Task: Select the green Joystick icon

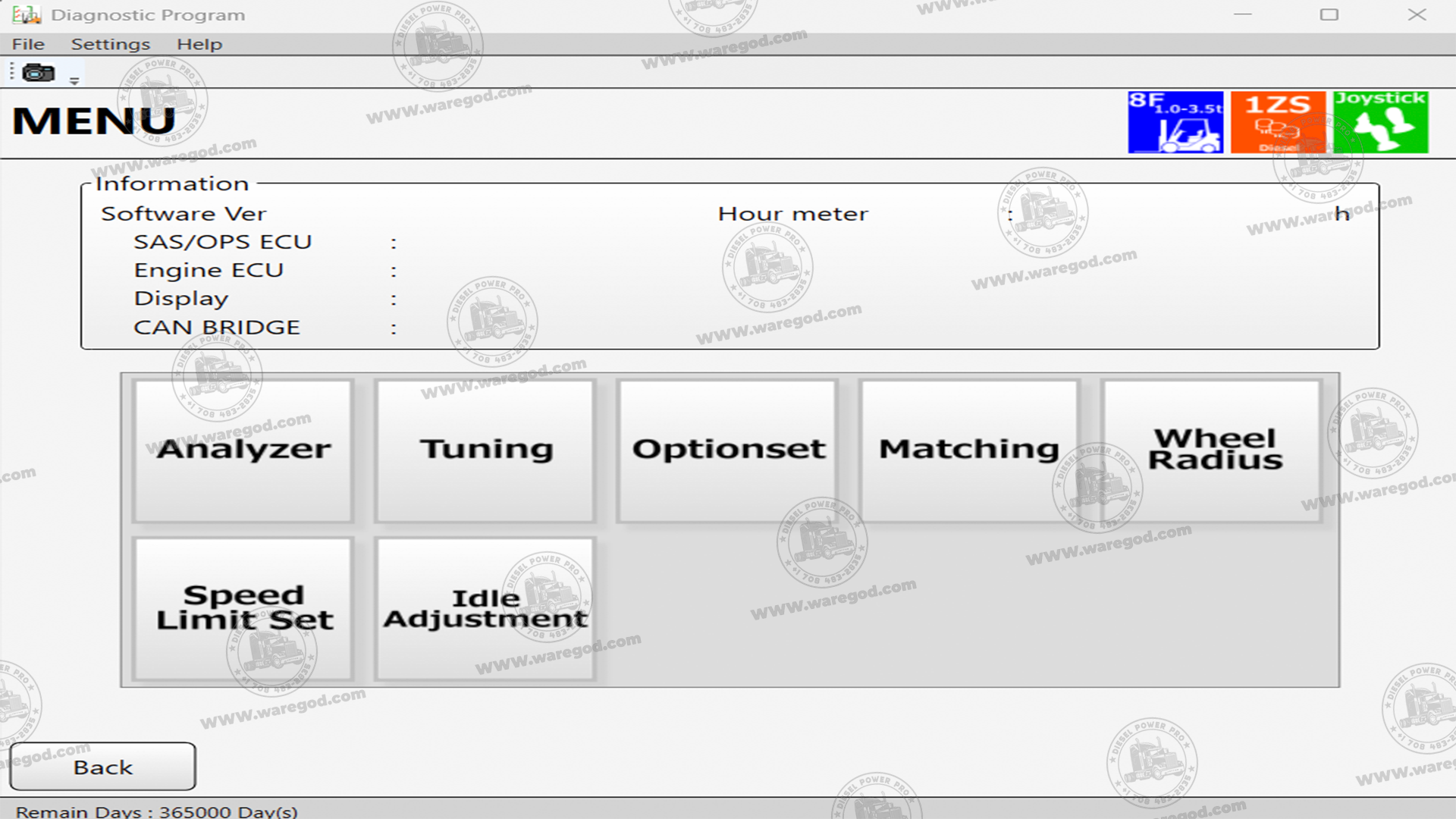Action: (1381, 122)
